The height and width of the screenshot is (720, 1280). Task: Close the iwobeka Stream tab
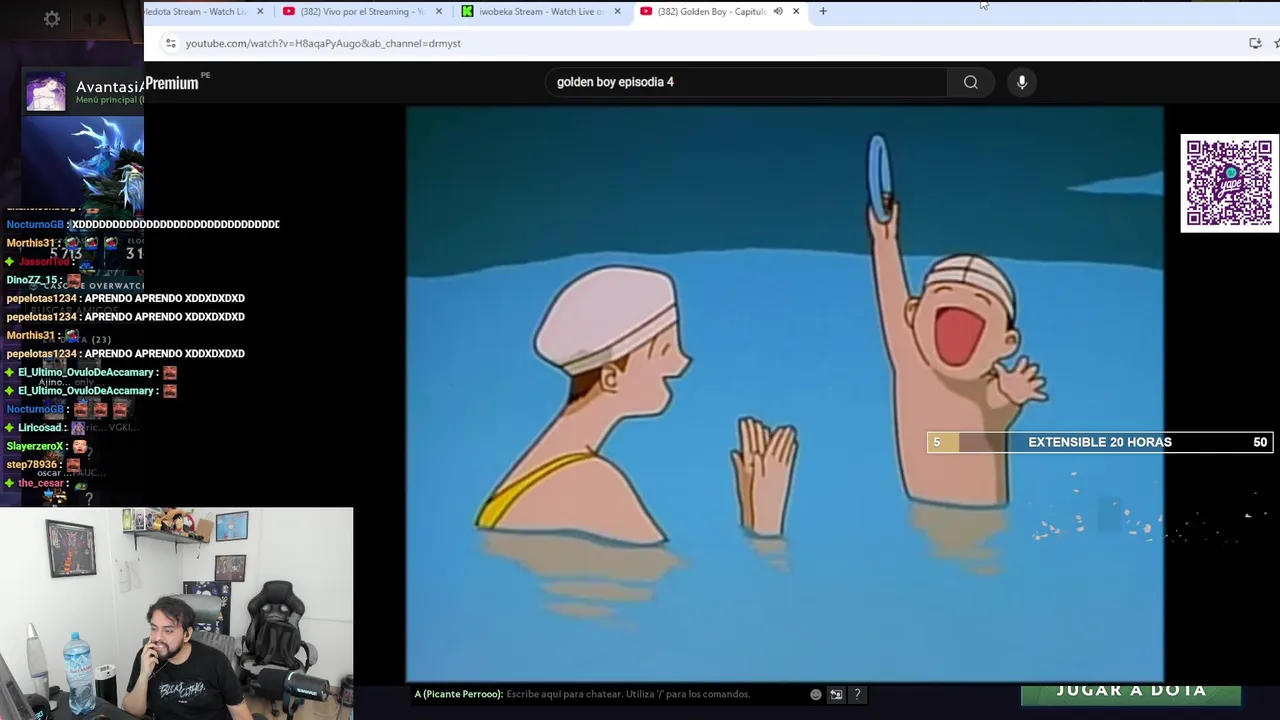pos(617,11)
